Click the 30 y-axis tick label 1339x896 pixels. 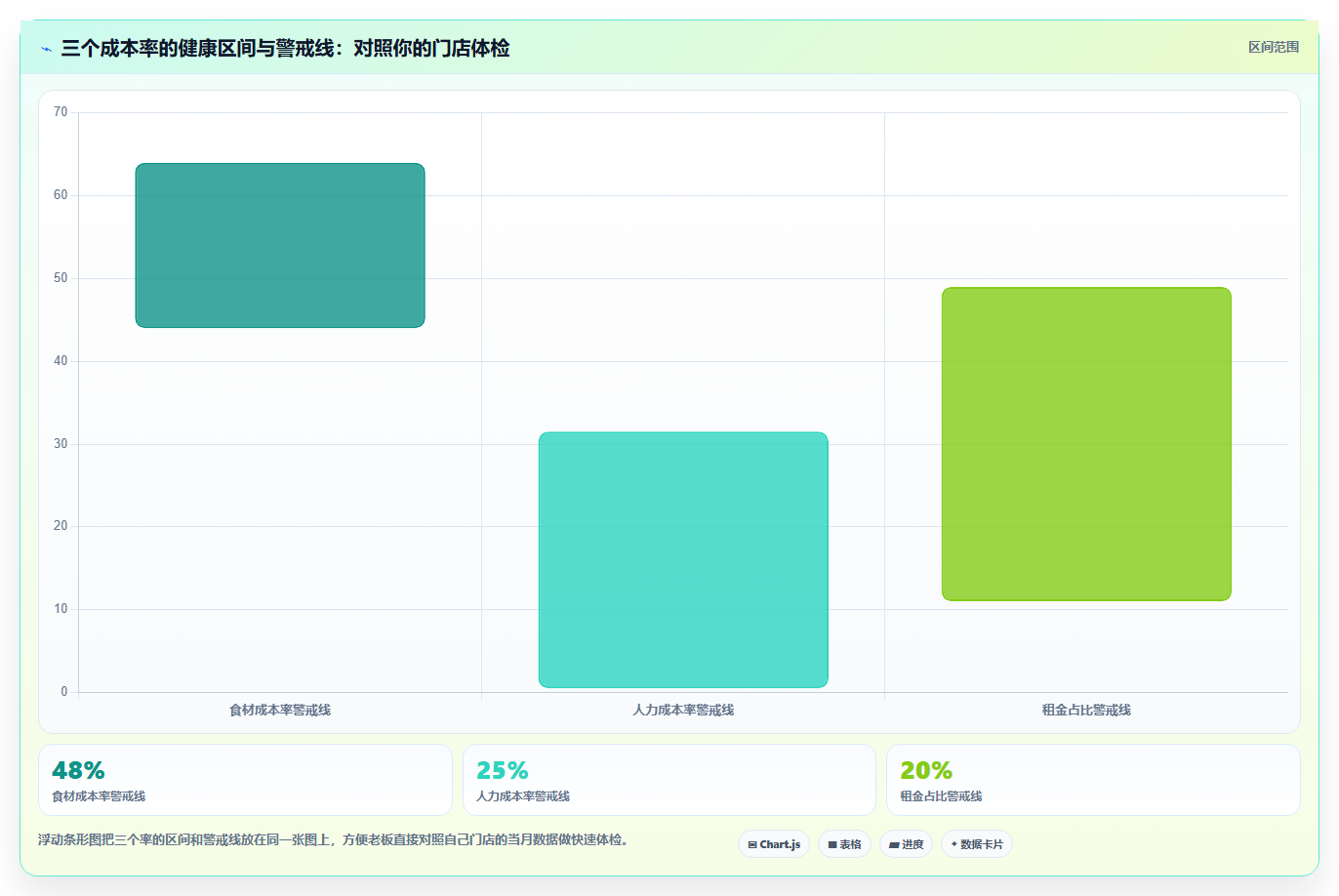click(61, 444)
